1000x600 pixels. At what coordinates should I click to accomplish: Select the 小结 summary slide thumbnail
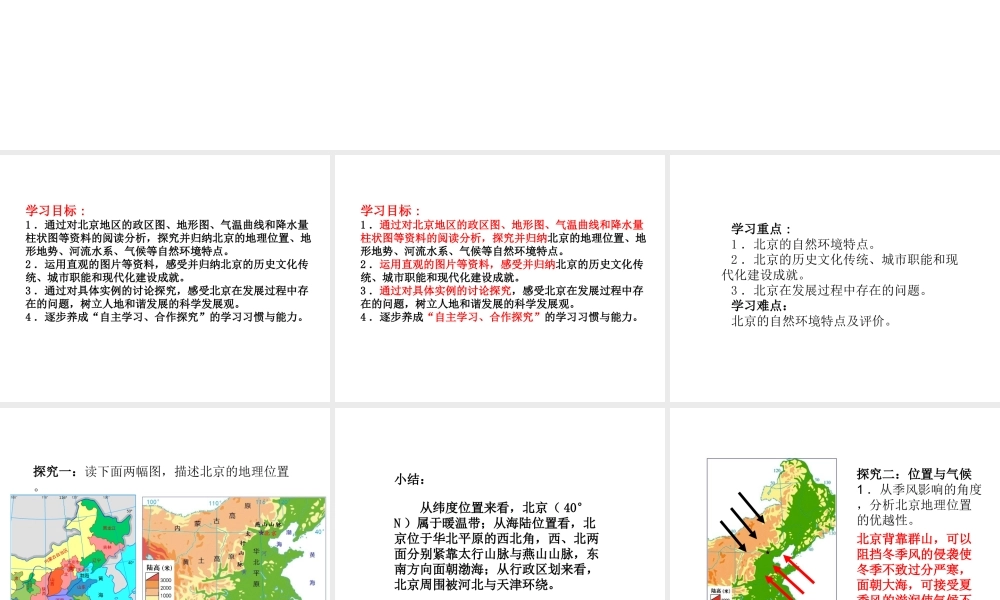pos(499,504)
